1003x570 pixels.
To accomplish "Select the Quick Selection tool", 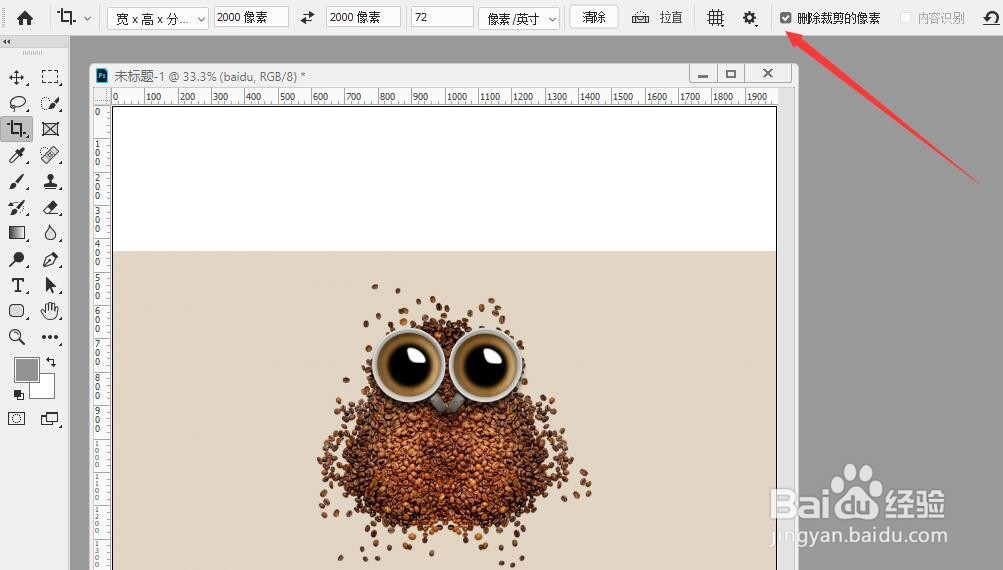I will [50, 103].
